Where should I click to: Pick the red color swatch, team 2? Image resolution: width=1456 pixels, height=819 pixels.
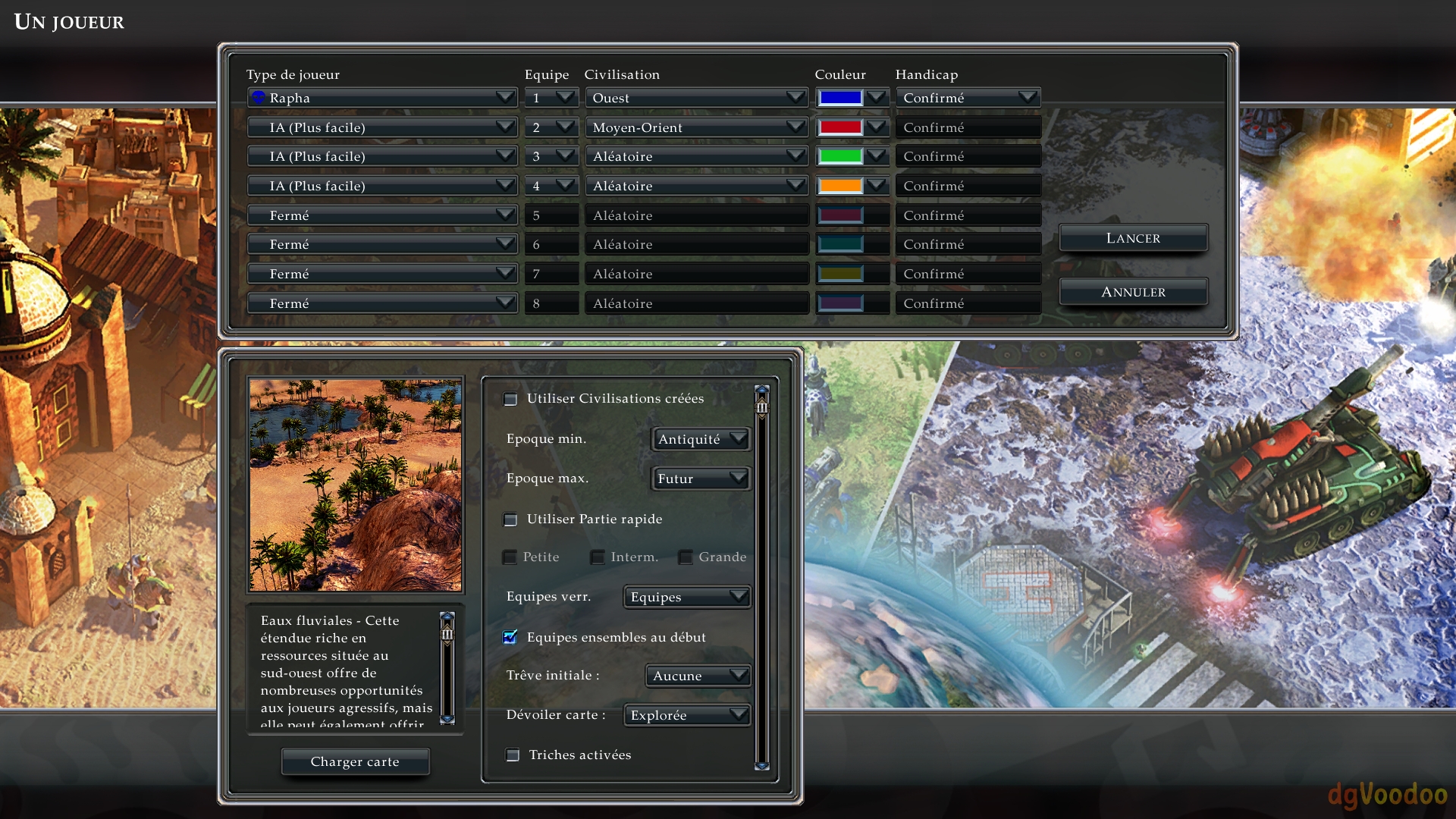click(x=840, y=127)
